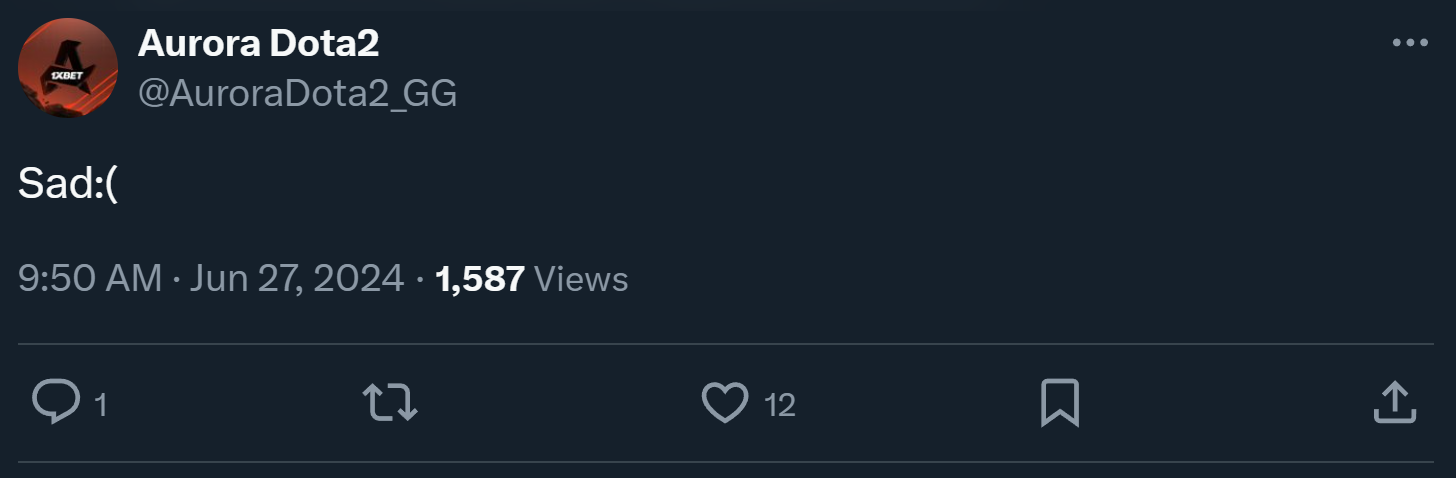Click the divider line below action icons
Screen dimensions: 1456x478
pos(726,462)
